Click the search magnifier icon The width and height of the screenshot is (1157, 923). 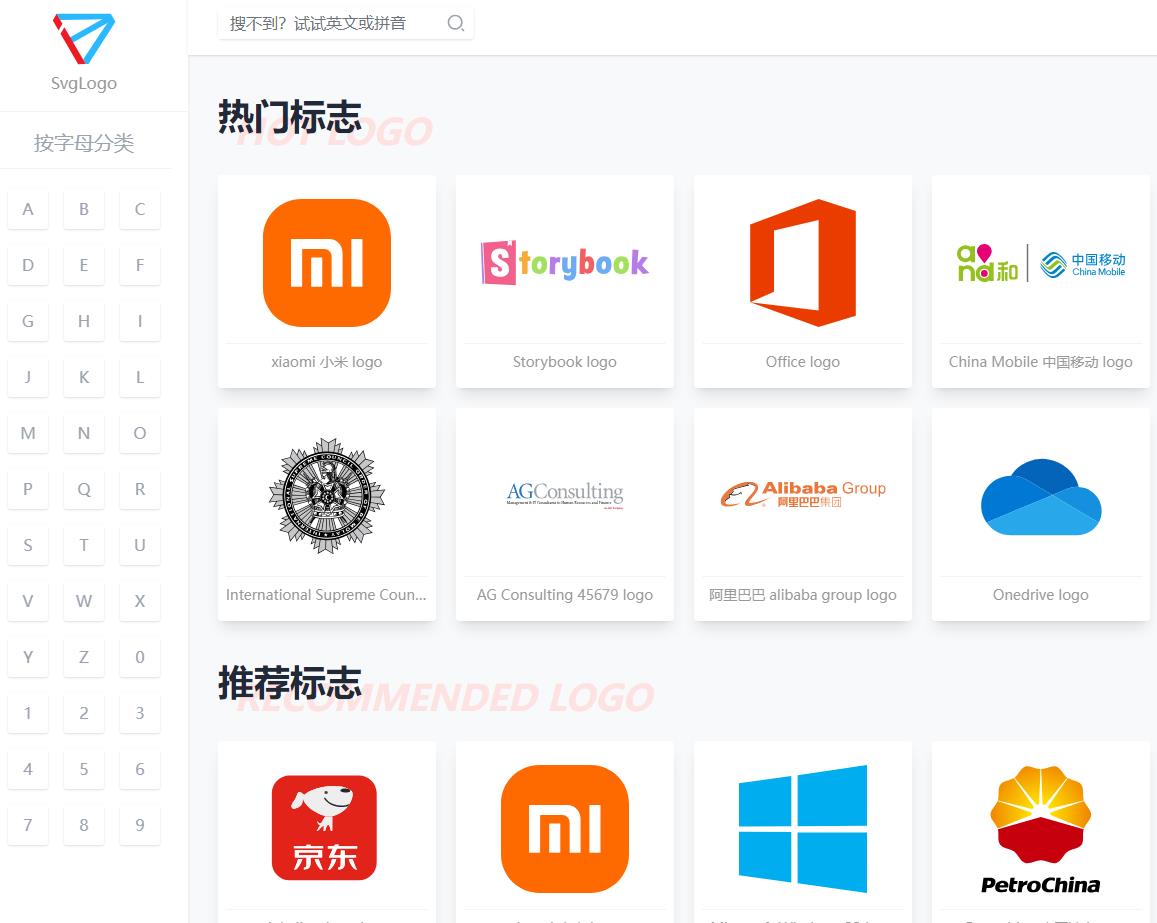pos(455,23)
